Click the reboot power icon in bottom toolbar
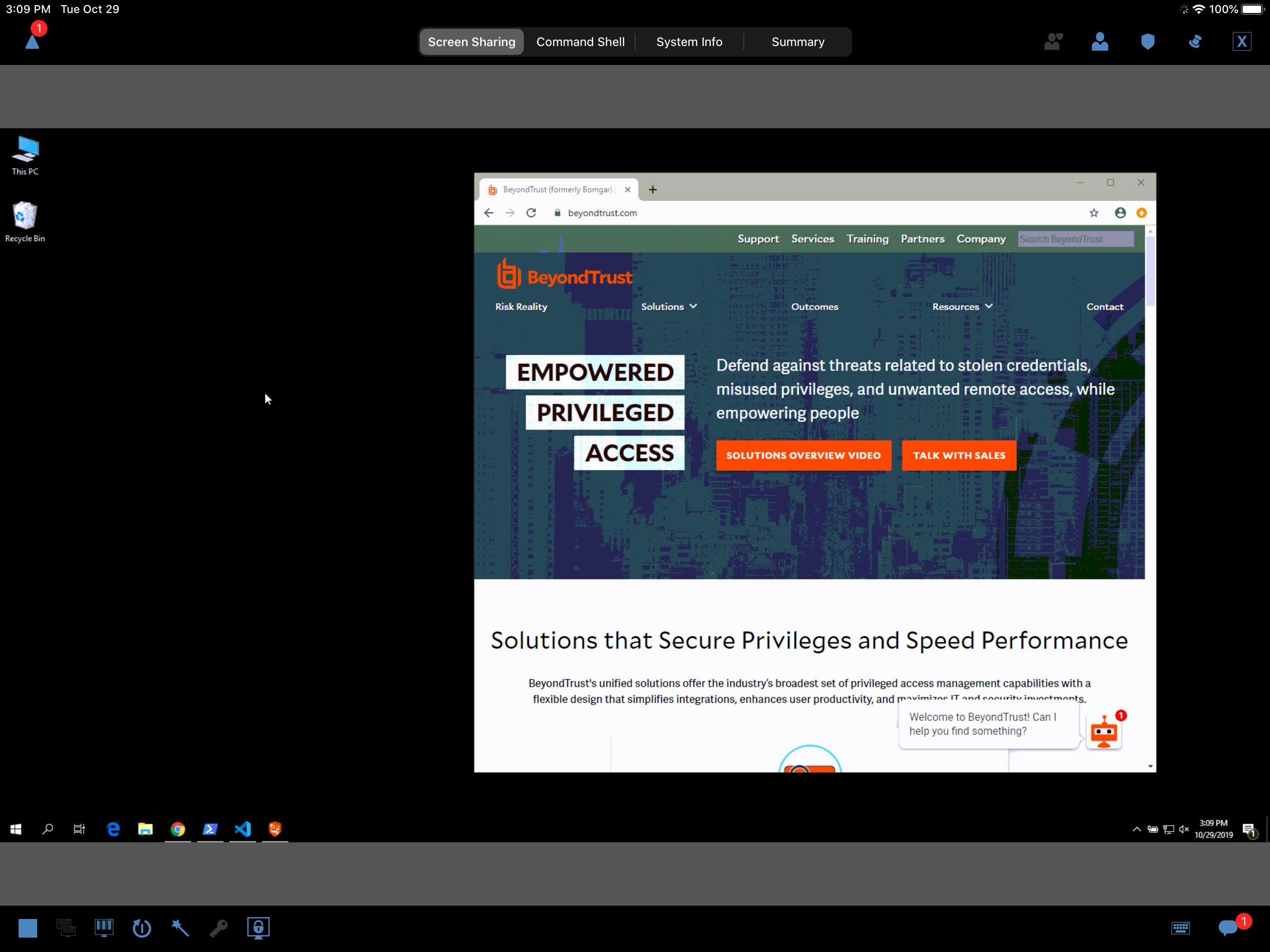 click(x=142, y=928)
